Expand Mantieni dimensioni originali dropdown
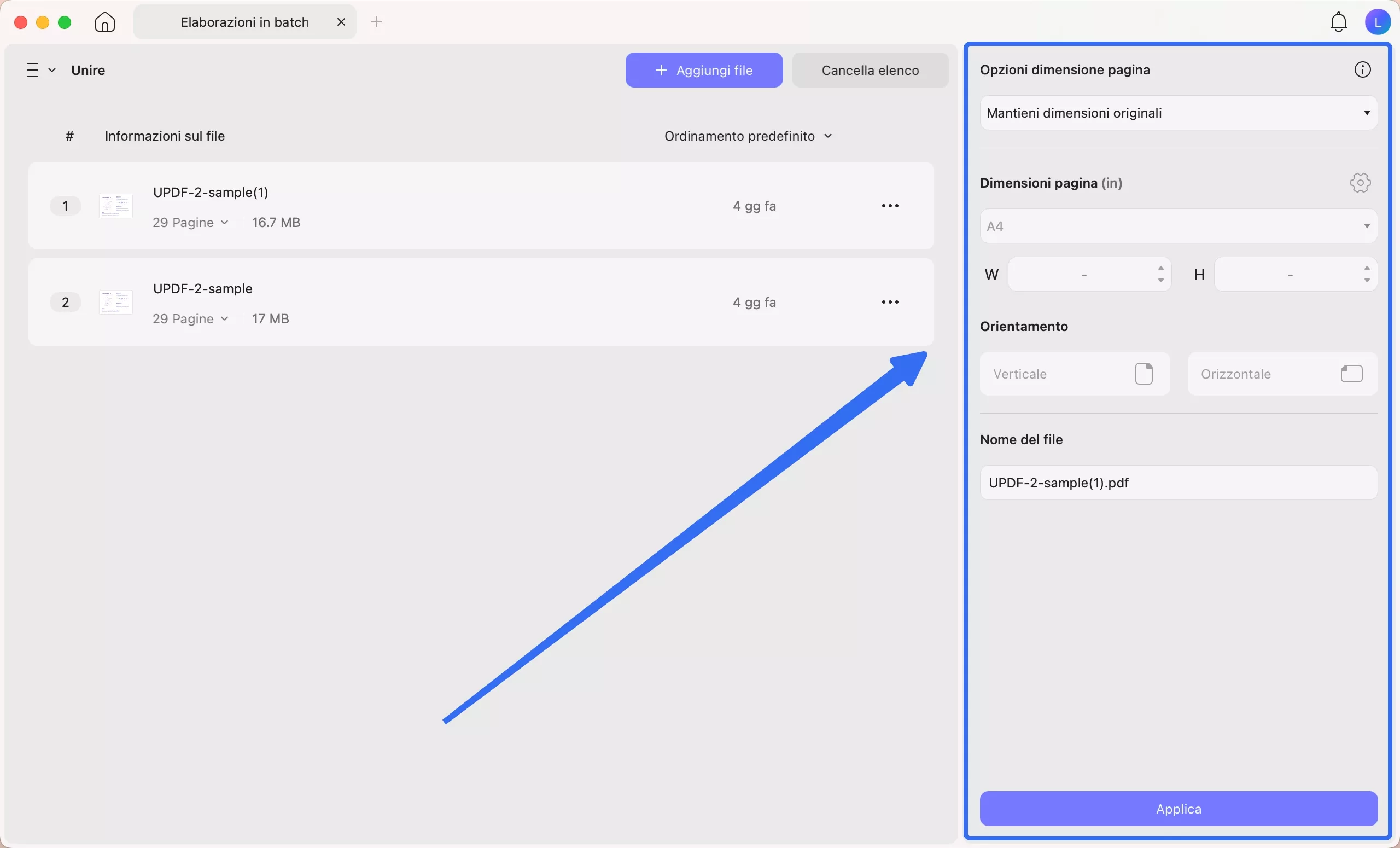1400x848 pixels. point(1178,113)
